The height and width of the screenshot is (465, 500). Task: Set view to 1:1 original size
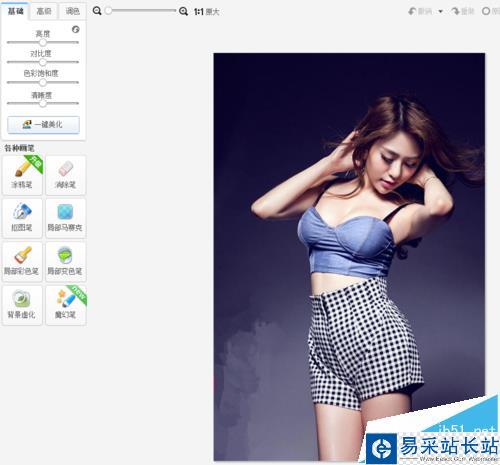(206, 12)
